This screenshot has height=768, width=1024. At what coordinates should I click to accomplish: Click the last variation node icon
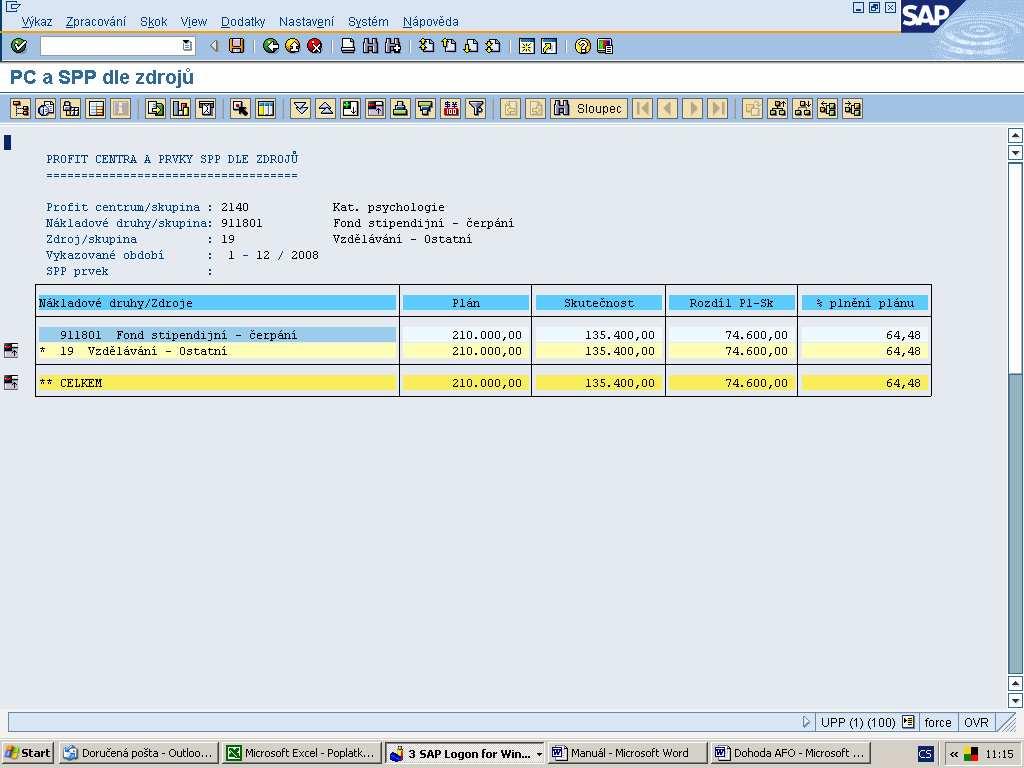852,108
